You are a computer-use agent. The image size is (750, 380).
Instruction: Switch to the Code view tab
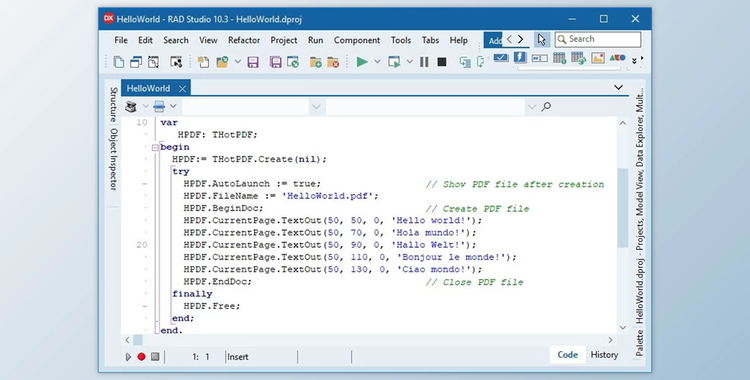tap(567, 355)
